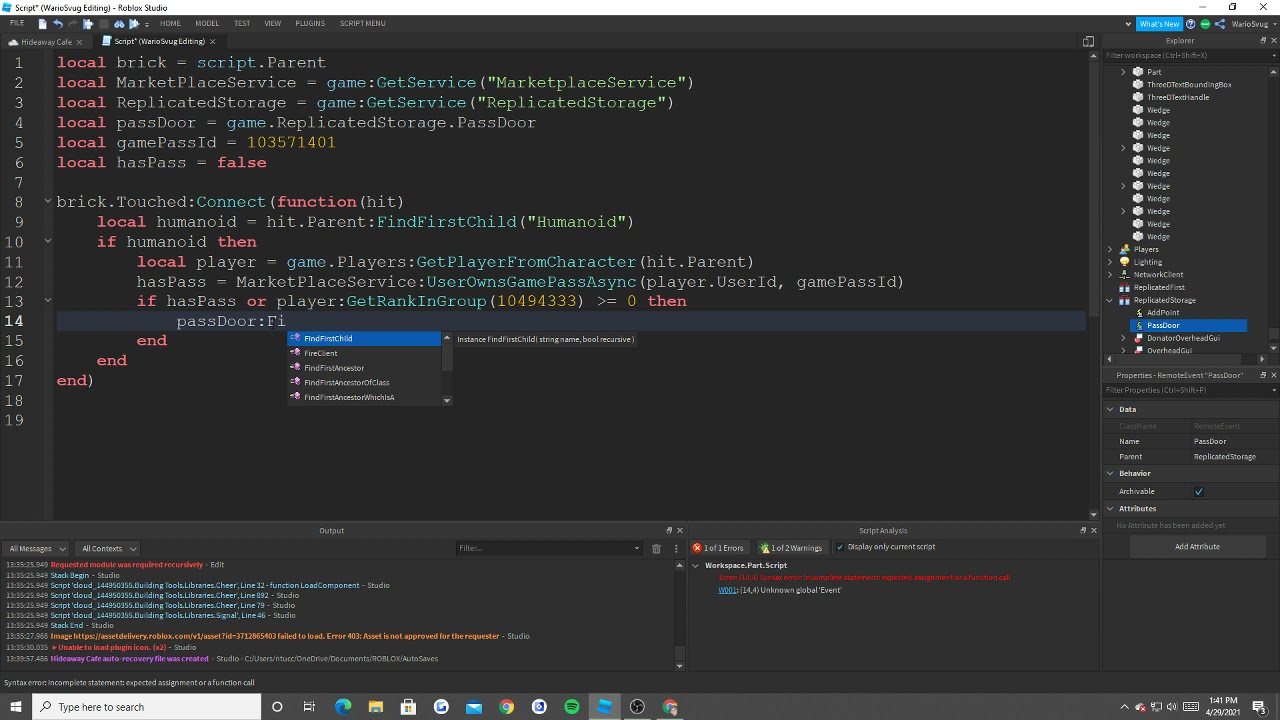The height and width of the screenshot is (720, 1280).
Task: Click the Output Filter input field
Action: 548,548
